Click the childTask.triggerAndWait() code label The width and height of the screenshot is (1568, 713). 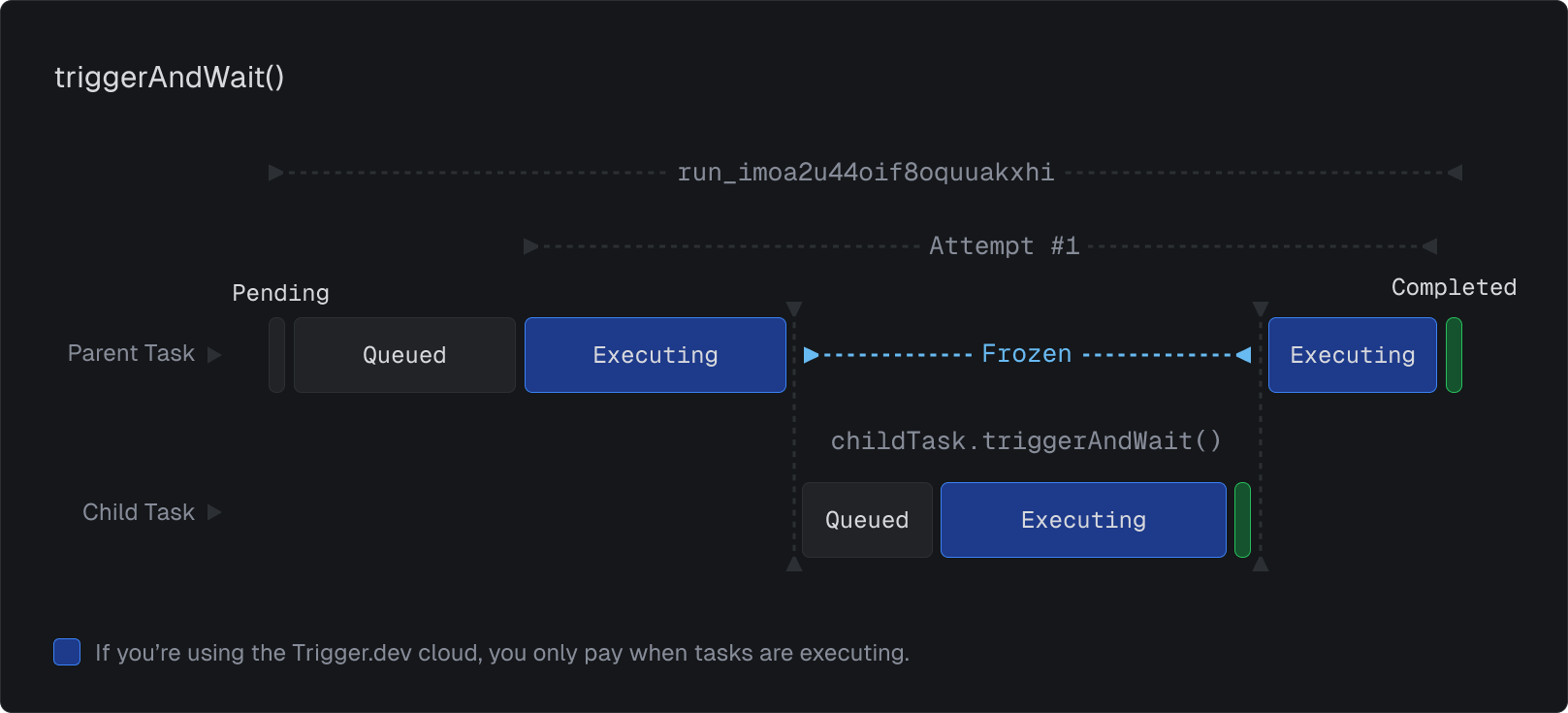pos(1026,441)
